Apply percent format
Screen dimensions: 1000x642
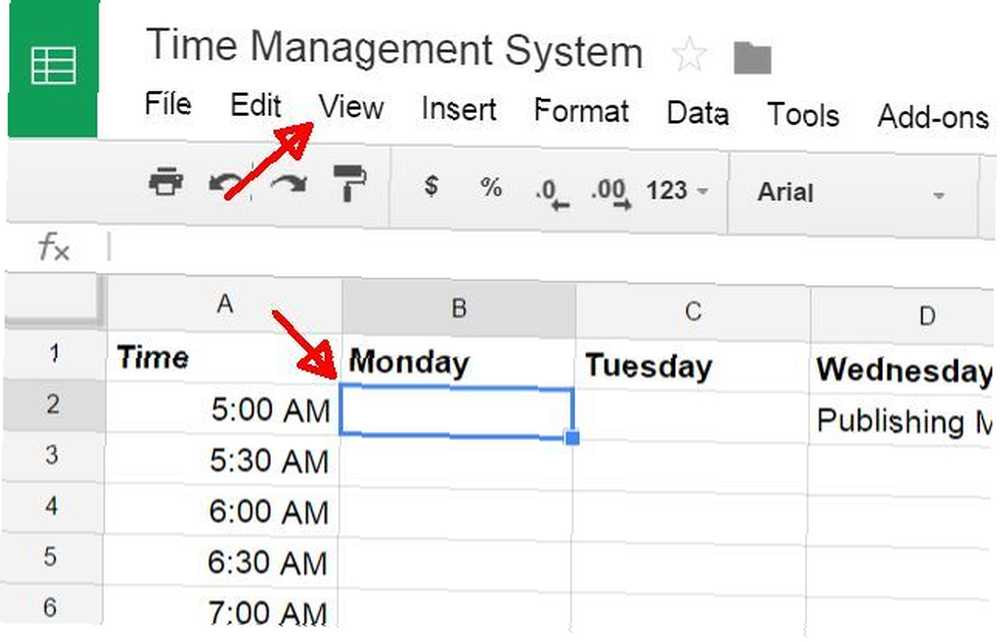pos(491,187)
